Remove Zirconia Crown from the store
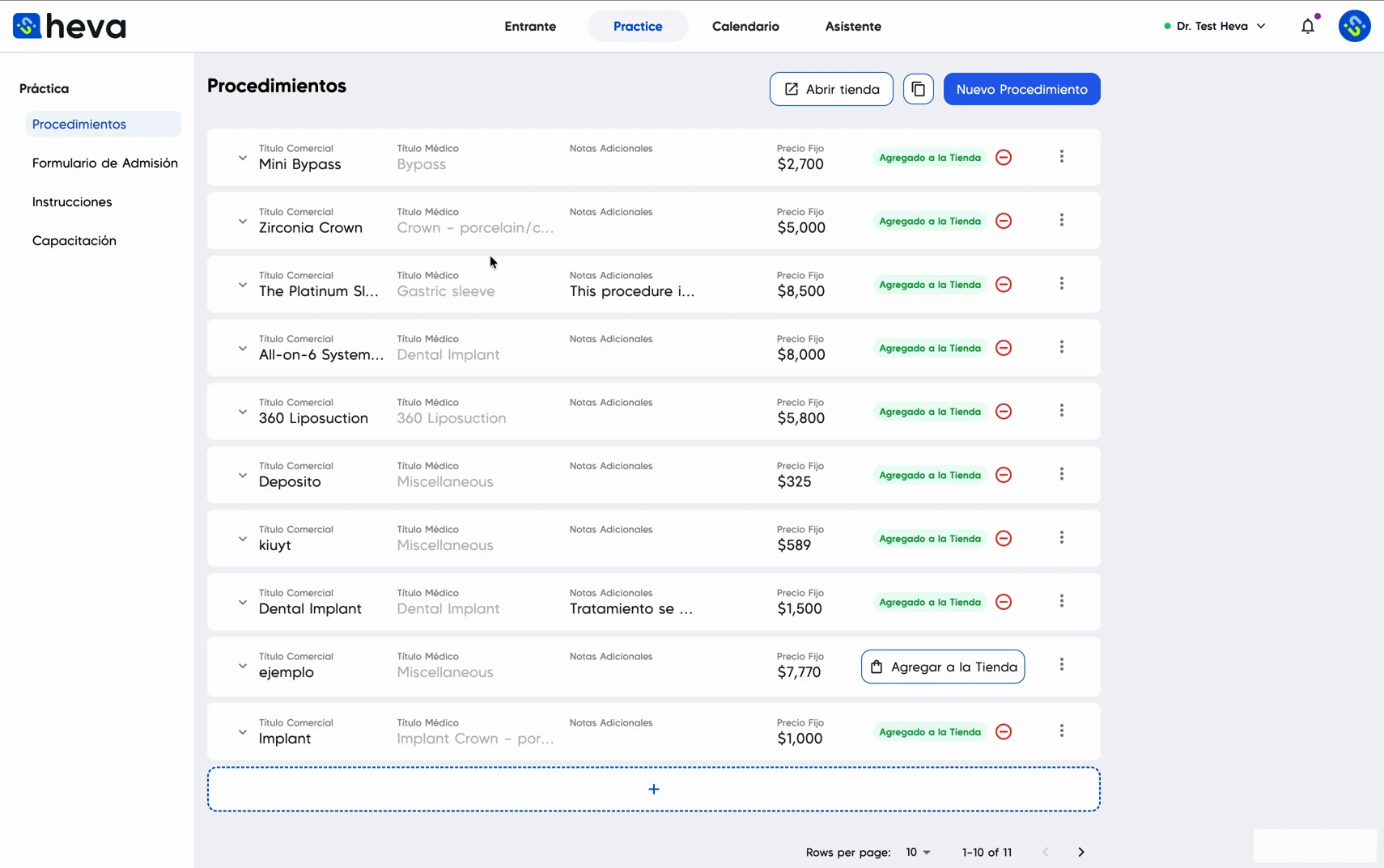This screenshot has height=868, width=1384. point(1004,221)
